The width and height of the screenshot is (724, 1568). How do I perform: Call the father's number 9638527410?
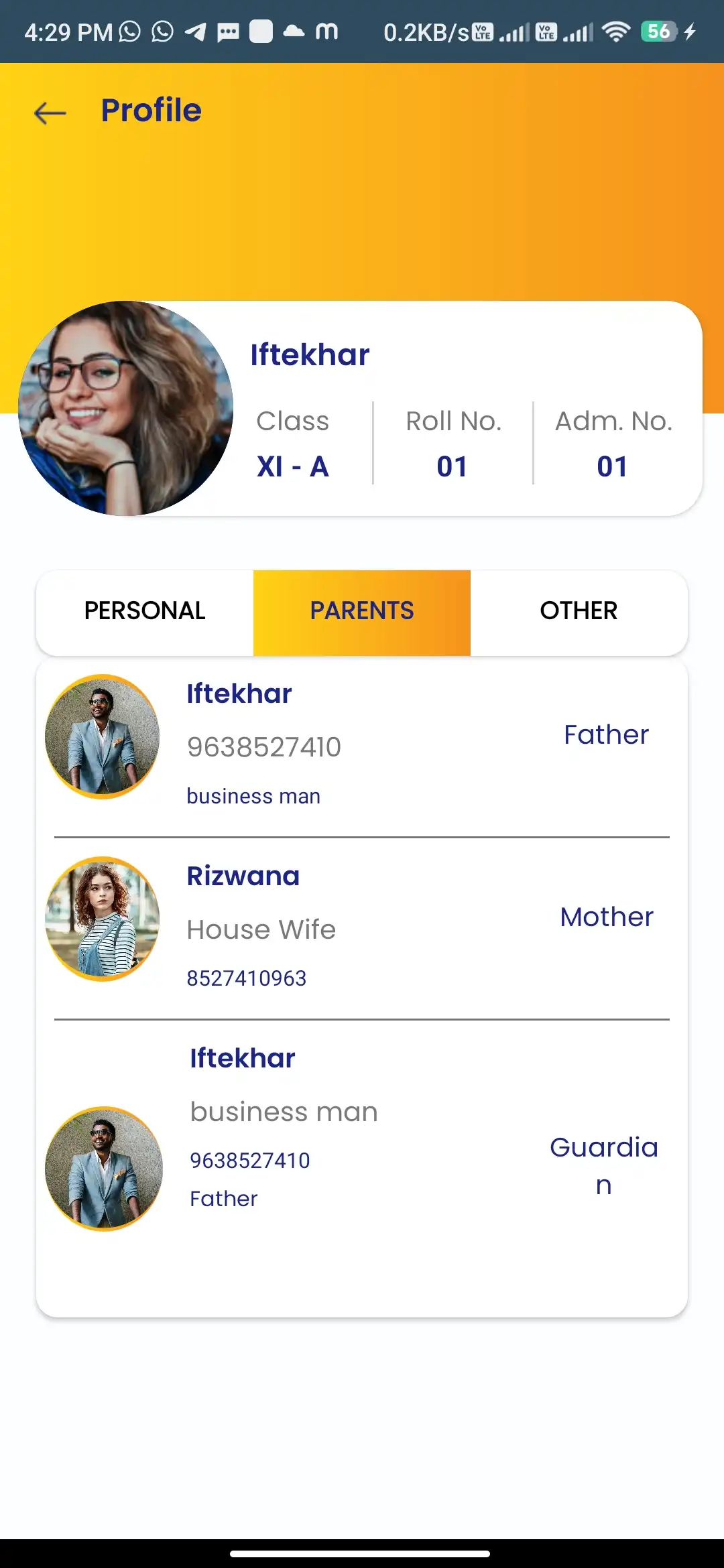tap(263, 746)
